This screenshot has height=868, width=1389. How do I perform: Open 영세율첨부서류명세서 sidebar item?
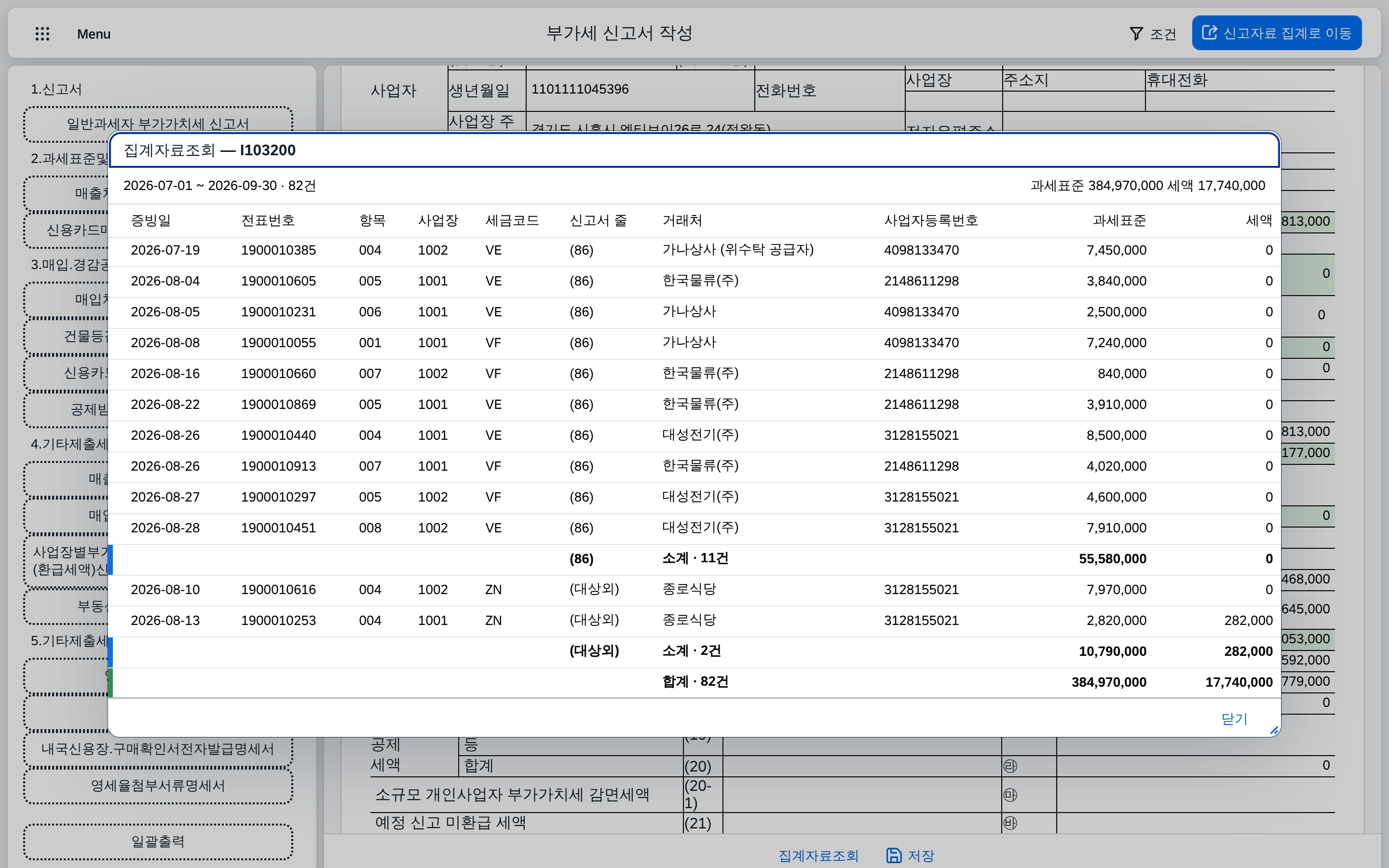tap(158, 786)
